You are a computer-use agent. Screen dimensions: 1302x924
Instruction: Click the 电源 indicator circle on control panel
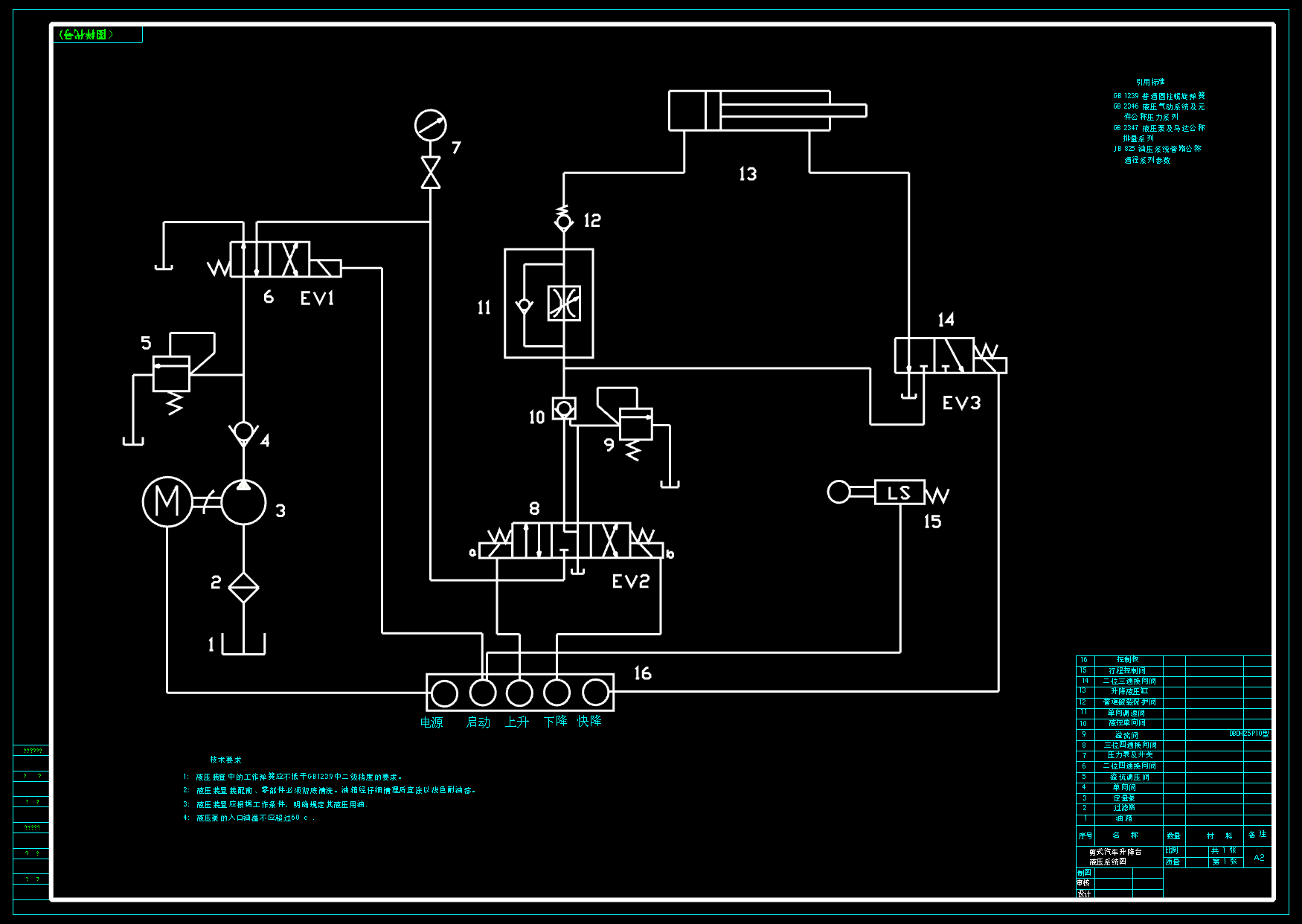tap(445, 693)
